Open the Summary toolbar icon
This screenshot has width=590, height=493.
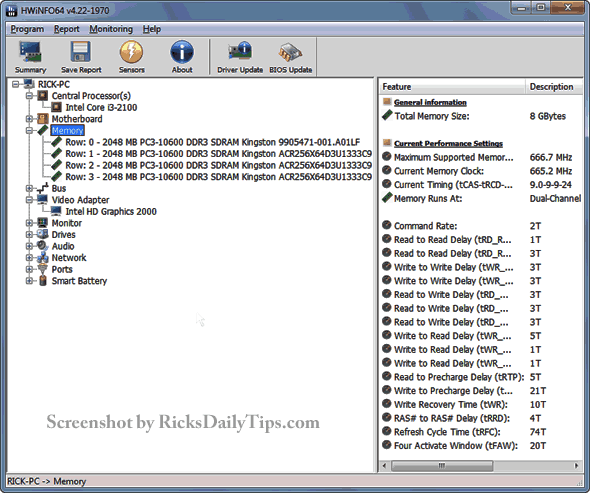point(30,52)
